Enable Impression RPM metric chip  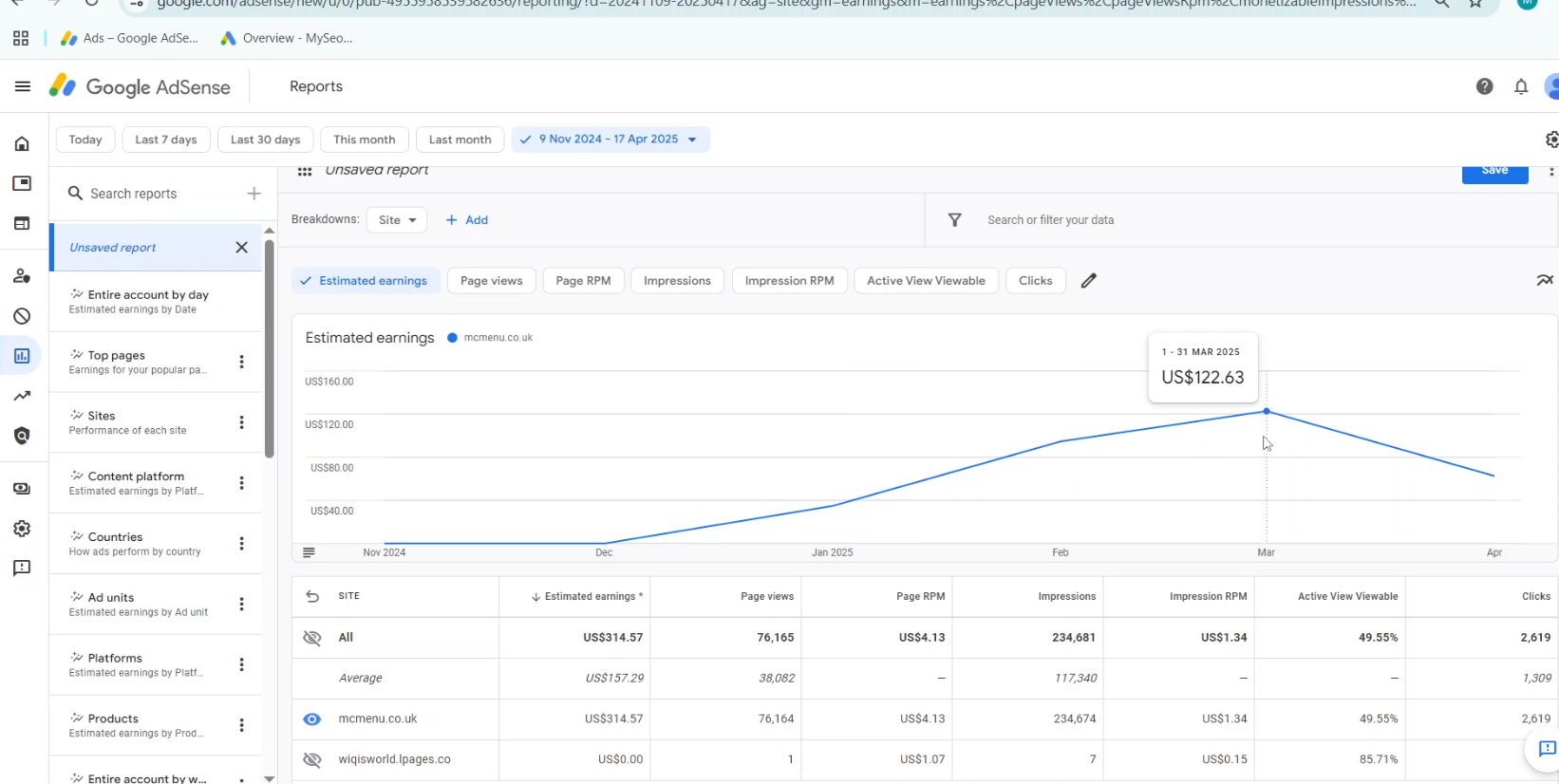pos(789,281)
